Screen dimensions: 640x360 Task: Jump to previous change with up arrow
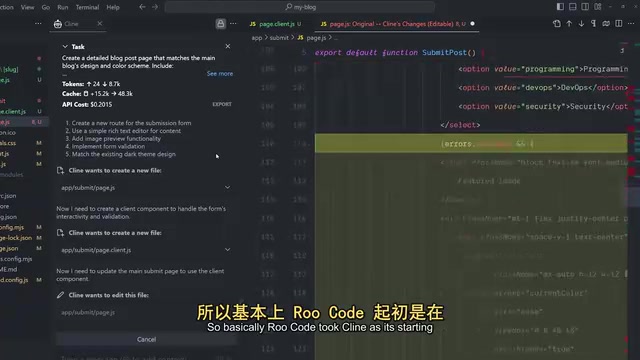pos(569,24)
